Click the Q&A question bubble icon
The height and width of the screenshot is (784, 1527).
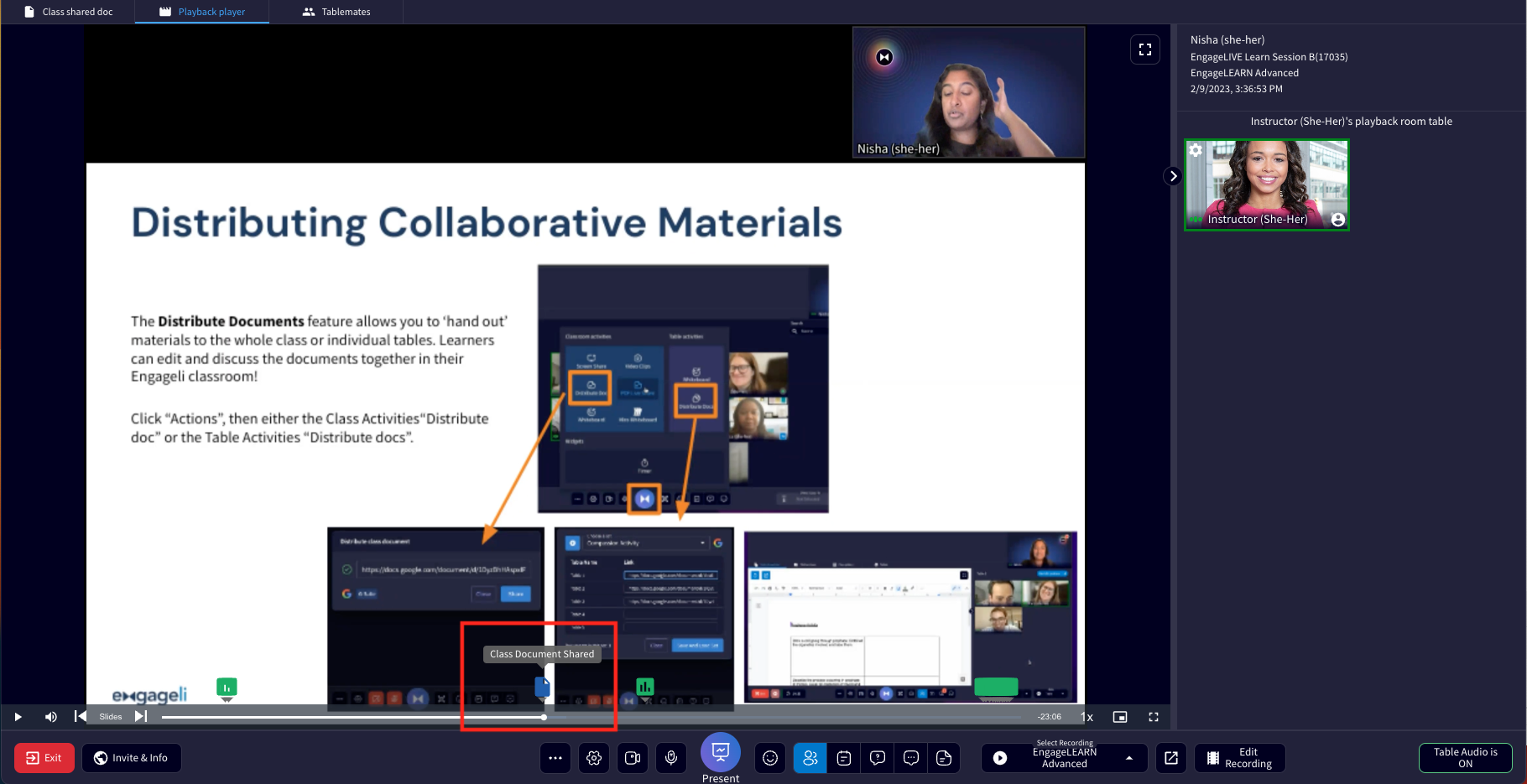[878, 758]
